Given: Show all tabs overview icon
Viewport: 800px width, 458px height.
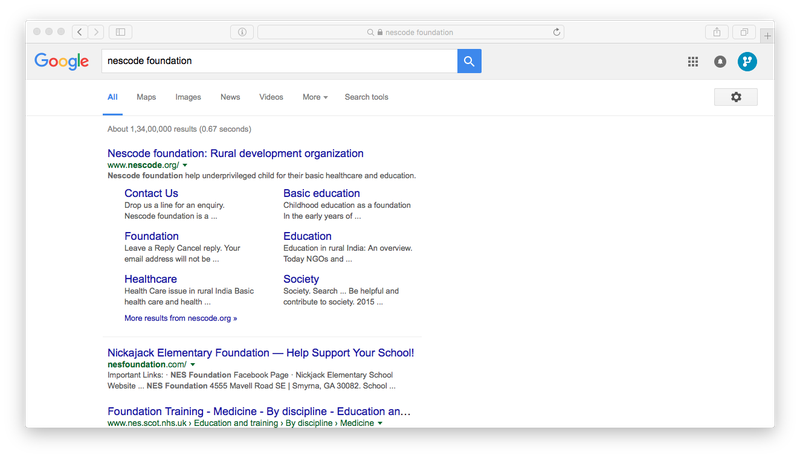Looking at the screenshot, I should (744, 32).
